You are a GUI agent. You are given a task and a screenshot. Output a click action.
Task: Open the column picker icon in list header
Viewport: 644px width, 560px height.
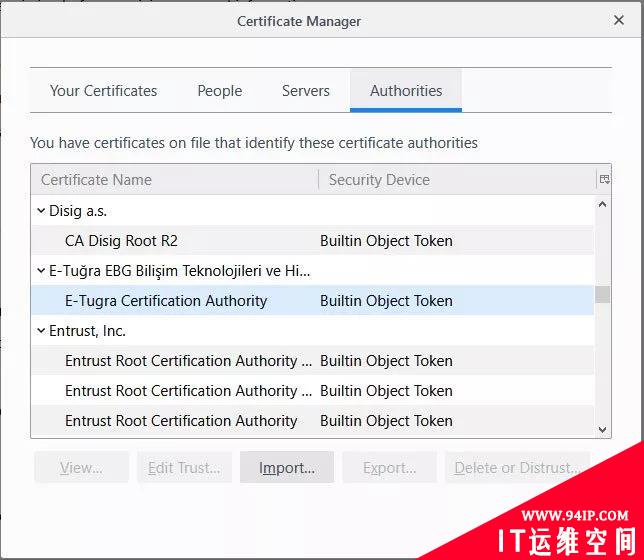point(604,179)
